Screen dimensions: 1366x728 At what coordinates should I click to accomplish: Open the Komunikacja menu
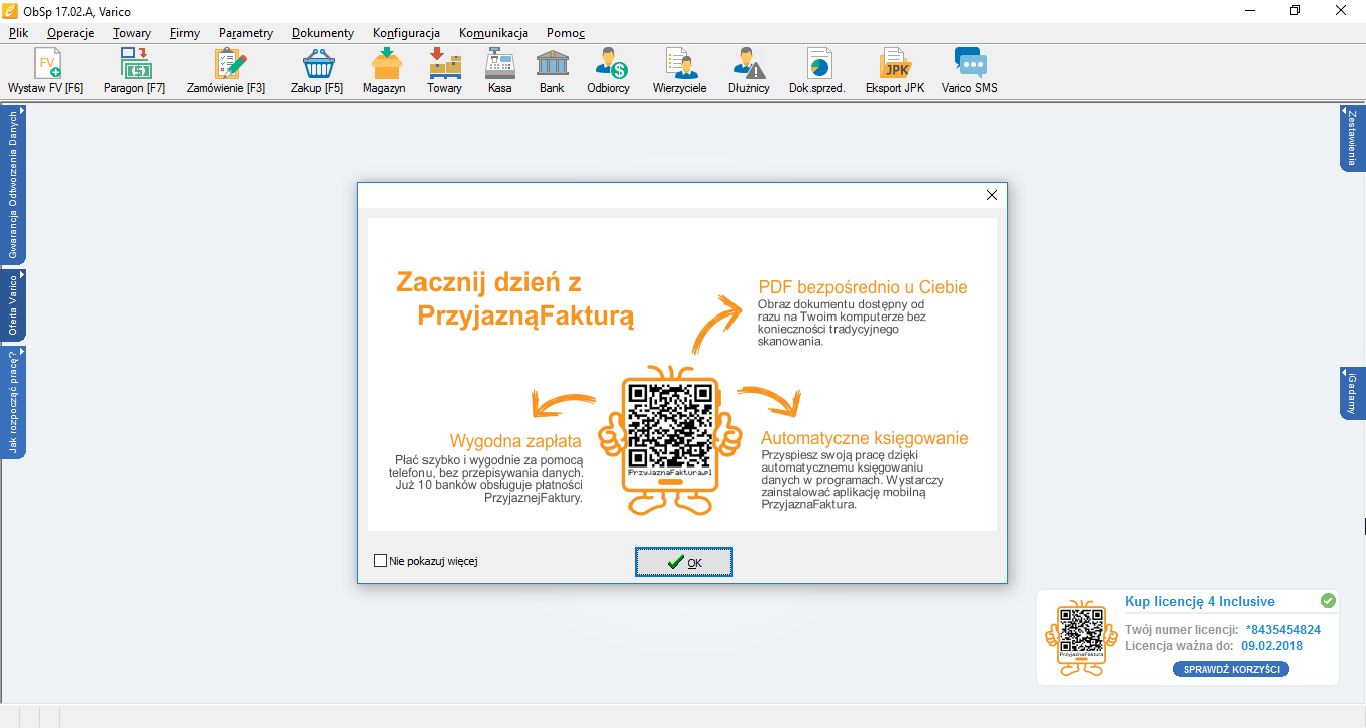tap(493, 33)
